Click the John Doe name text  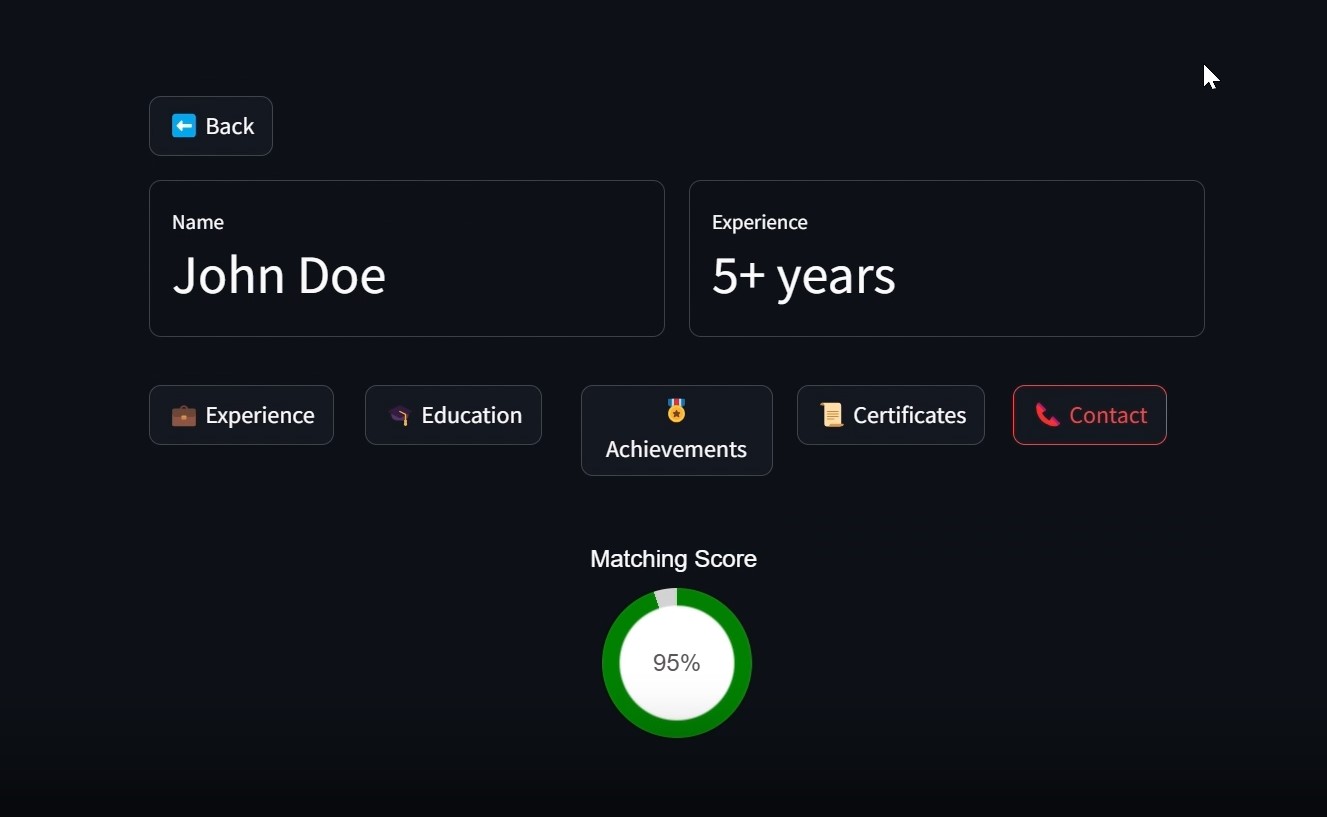pos(279,275)
